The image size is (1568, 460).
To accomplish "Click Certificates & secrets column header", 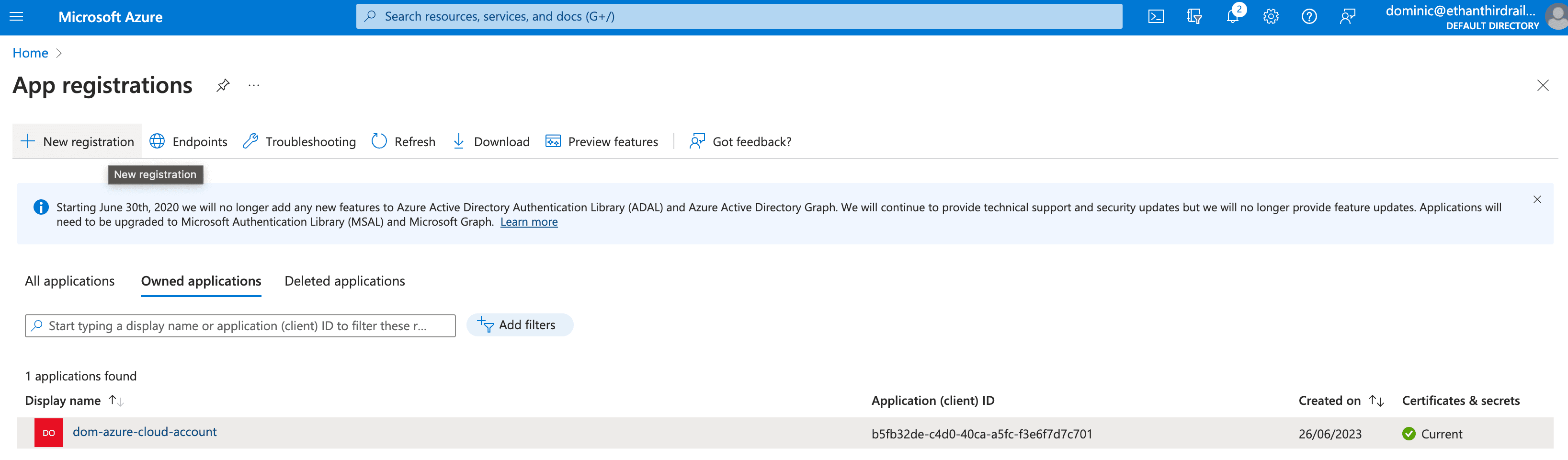I will (1461, 400).
